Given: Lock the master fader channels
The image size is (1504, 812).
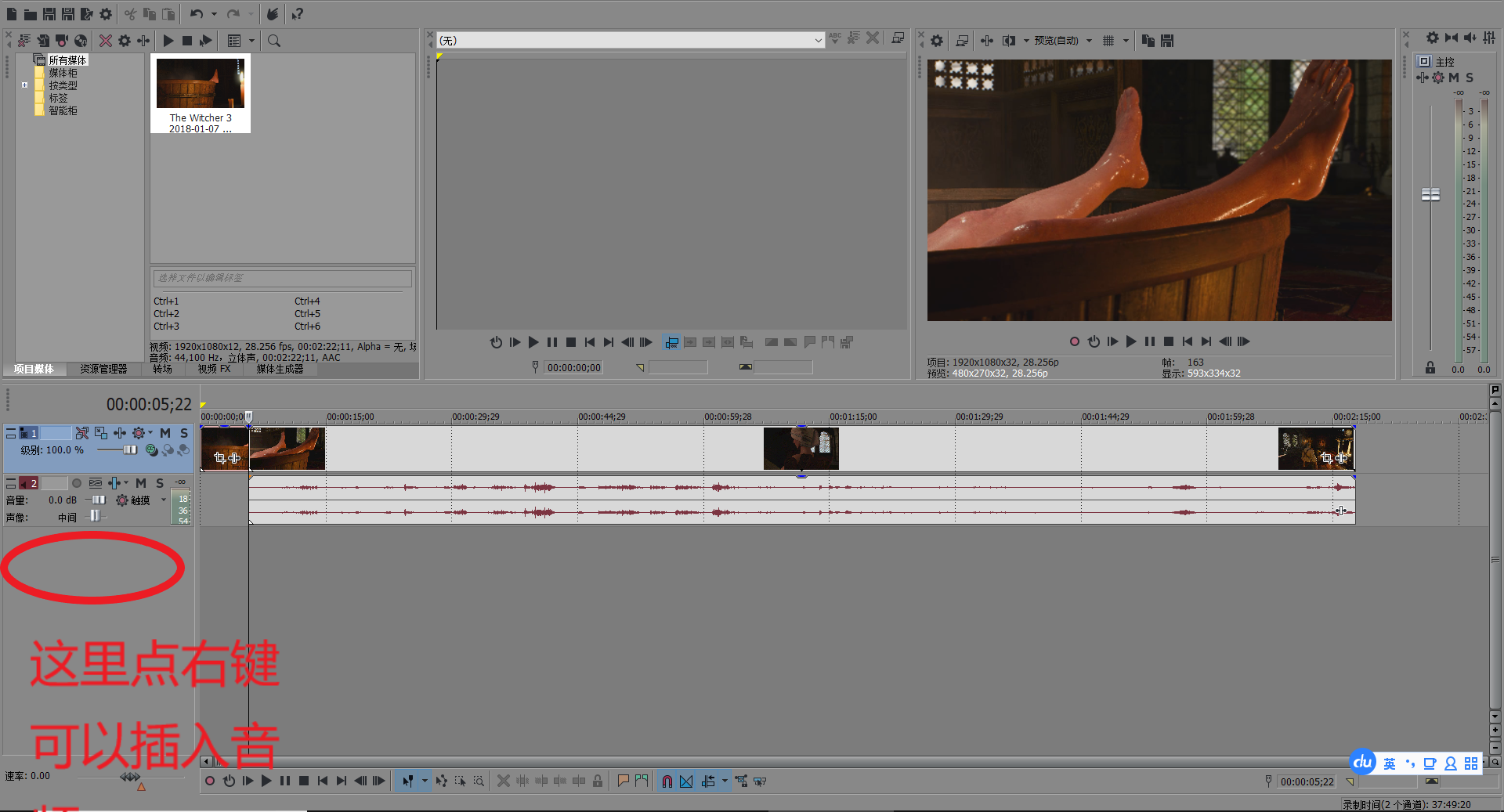Looking at the screenshot, I should pyautogui.click(x=1430, y=367).
